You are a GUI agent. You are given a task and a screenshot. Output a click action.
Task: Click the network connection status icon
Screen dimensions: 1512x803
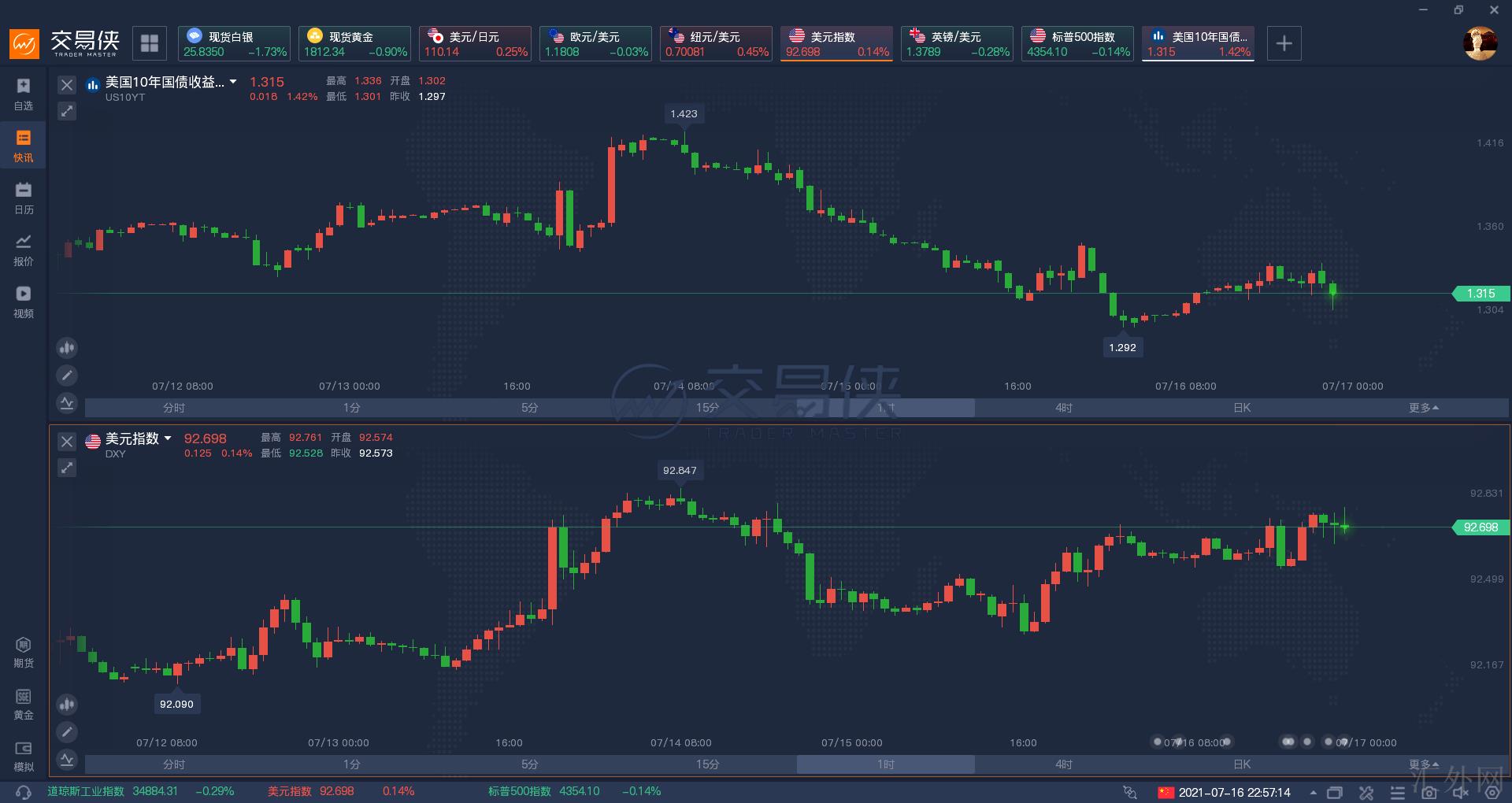pyautogui.click(x=1130, y=792)
